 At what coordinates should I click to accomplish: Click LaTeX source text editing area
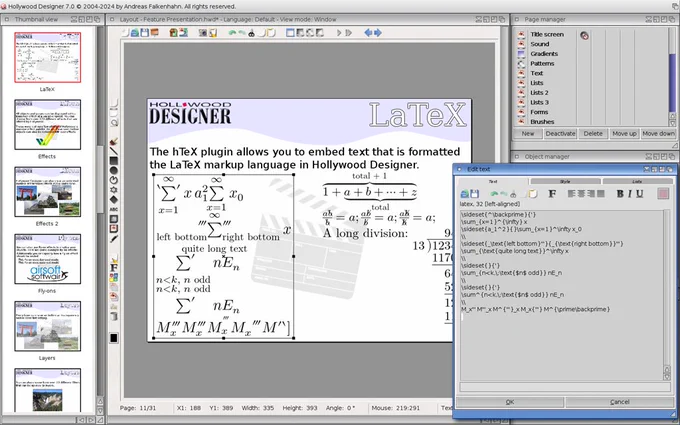point(561,295)
